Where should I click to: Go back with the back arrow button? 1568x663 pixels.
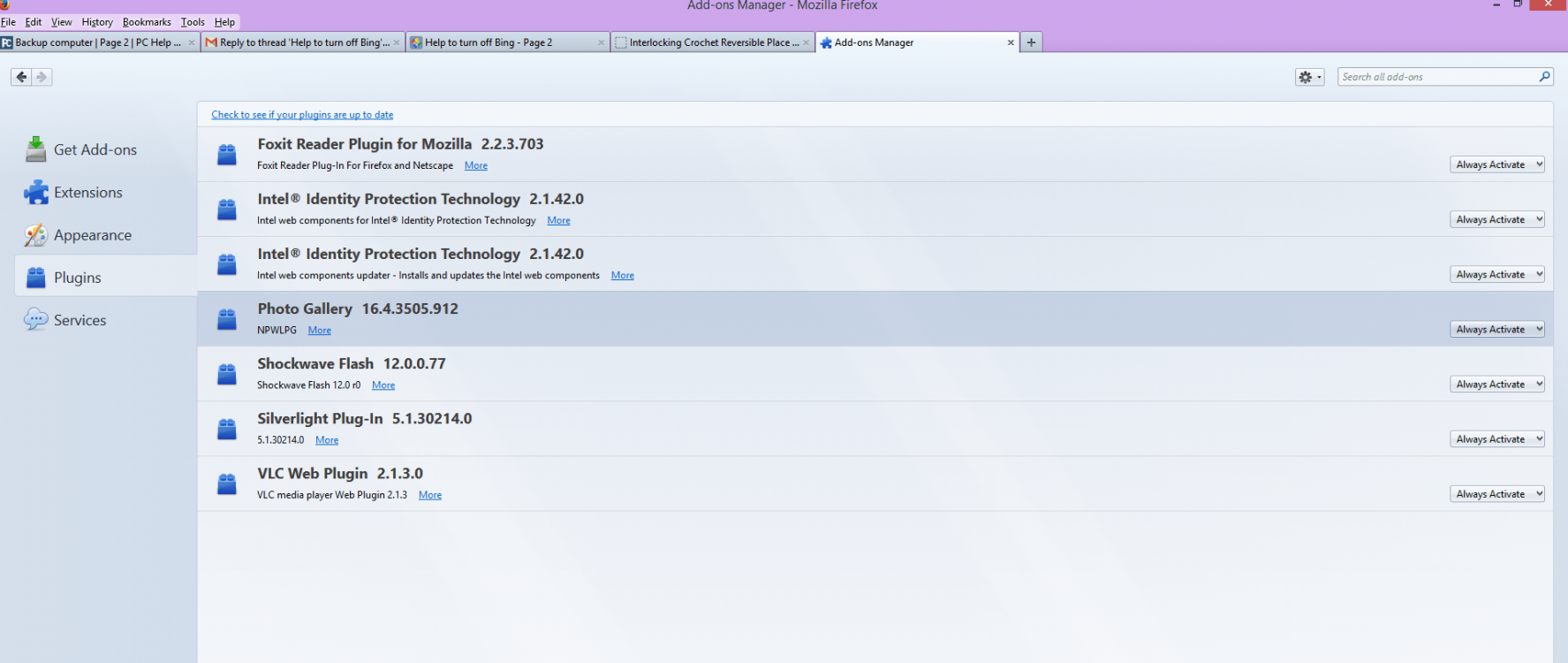pos(22,77)
